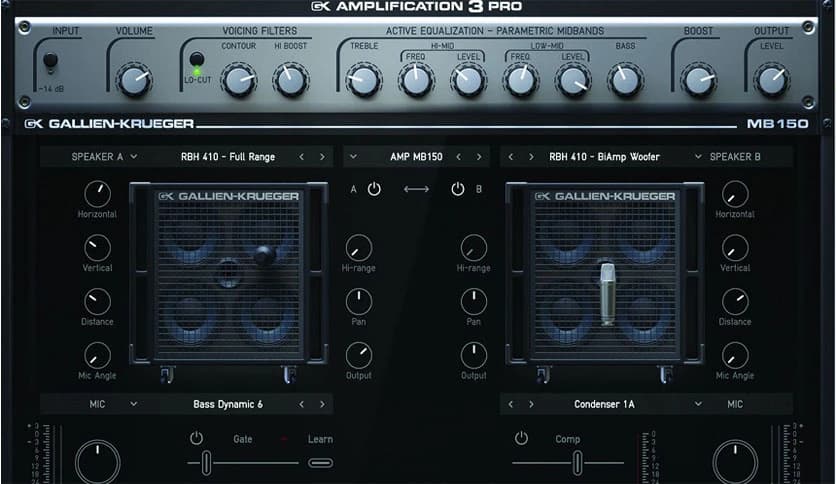This screenshot has width=836, height=484.
Task: Toggle Speaker B power button
Action: coord(457,189)
